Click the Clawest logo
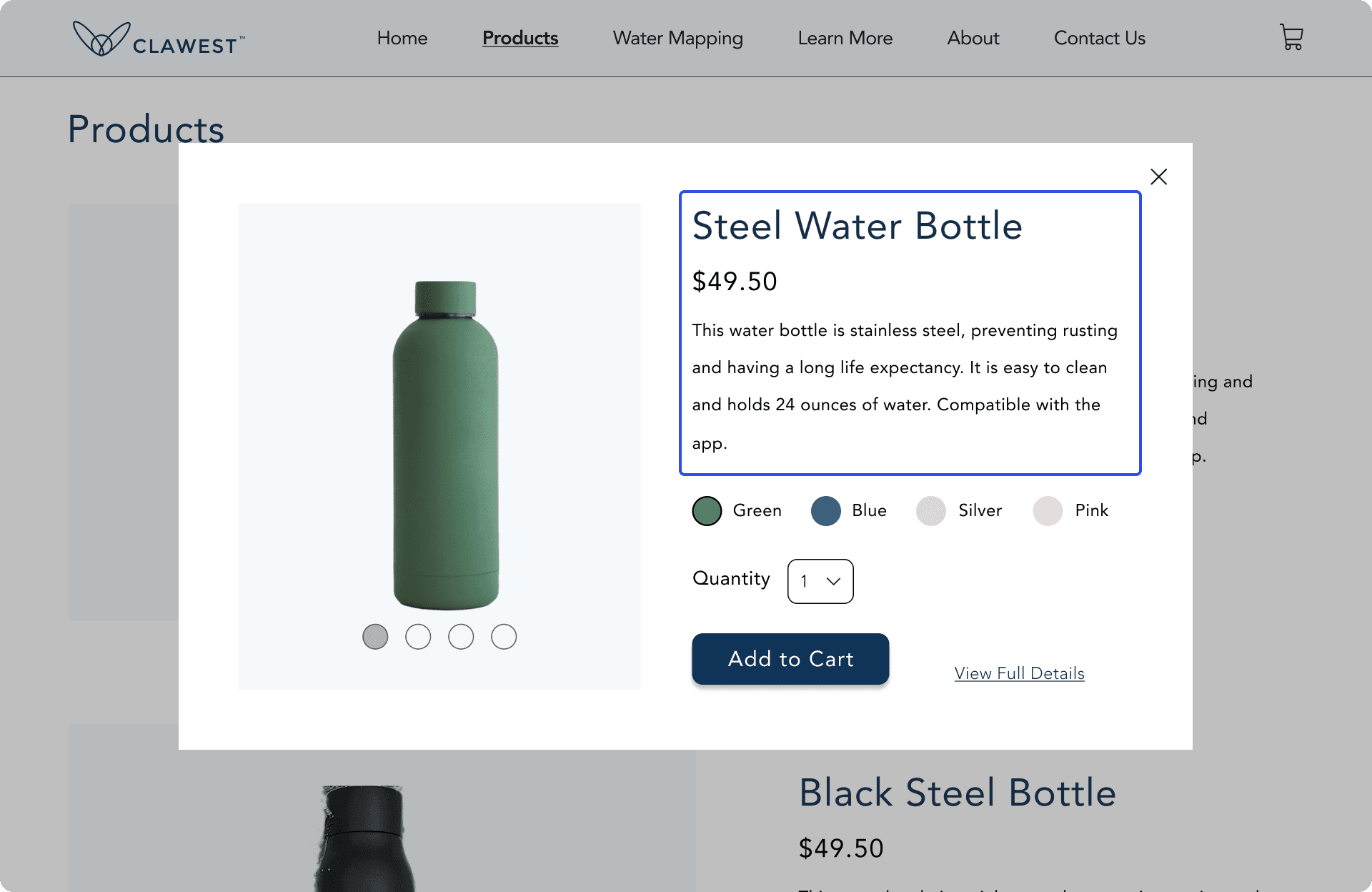 coord(159,39)
